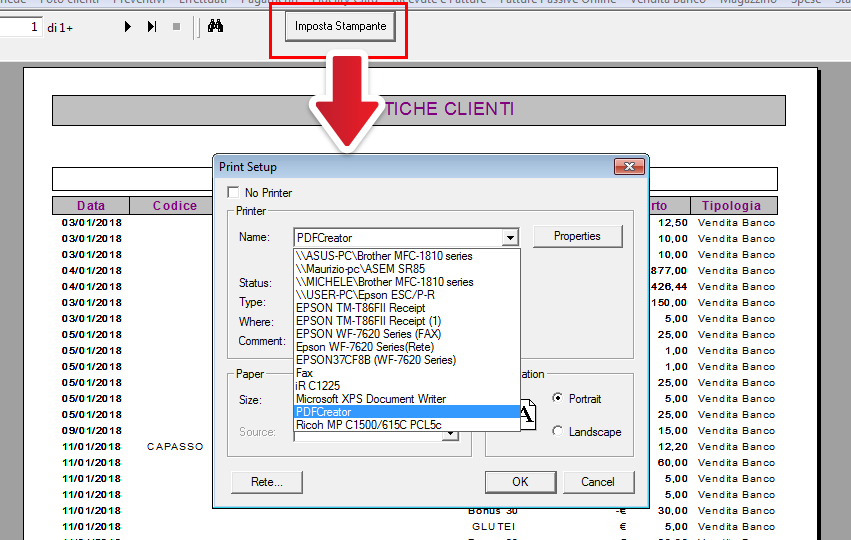Viewport: 851px width, 540px height.
Task: Click the GLUTEI description cell
Action: click(493, 526)
